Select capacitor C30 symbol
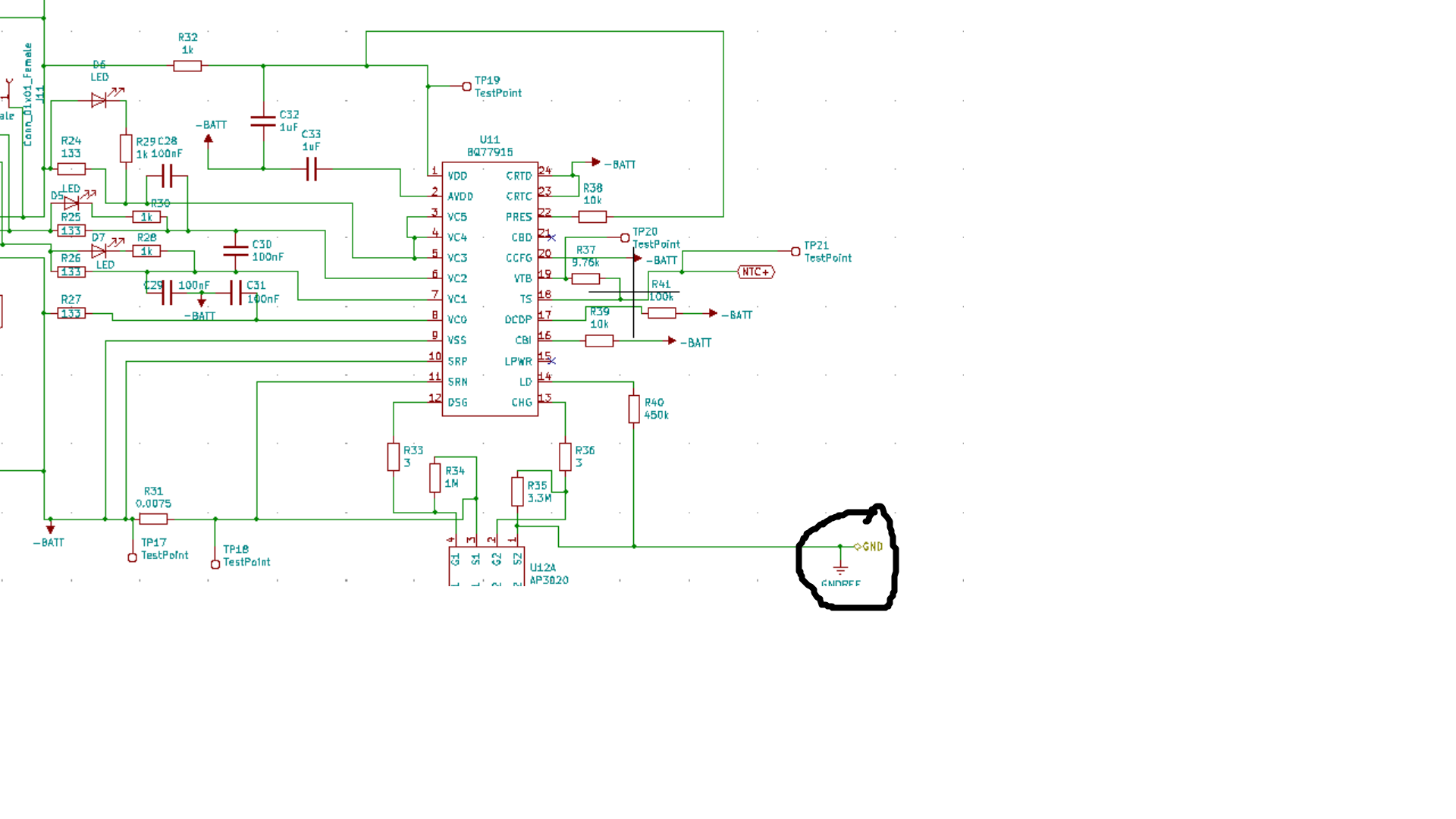 point(236,251)
